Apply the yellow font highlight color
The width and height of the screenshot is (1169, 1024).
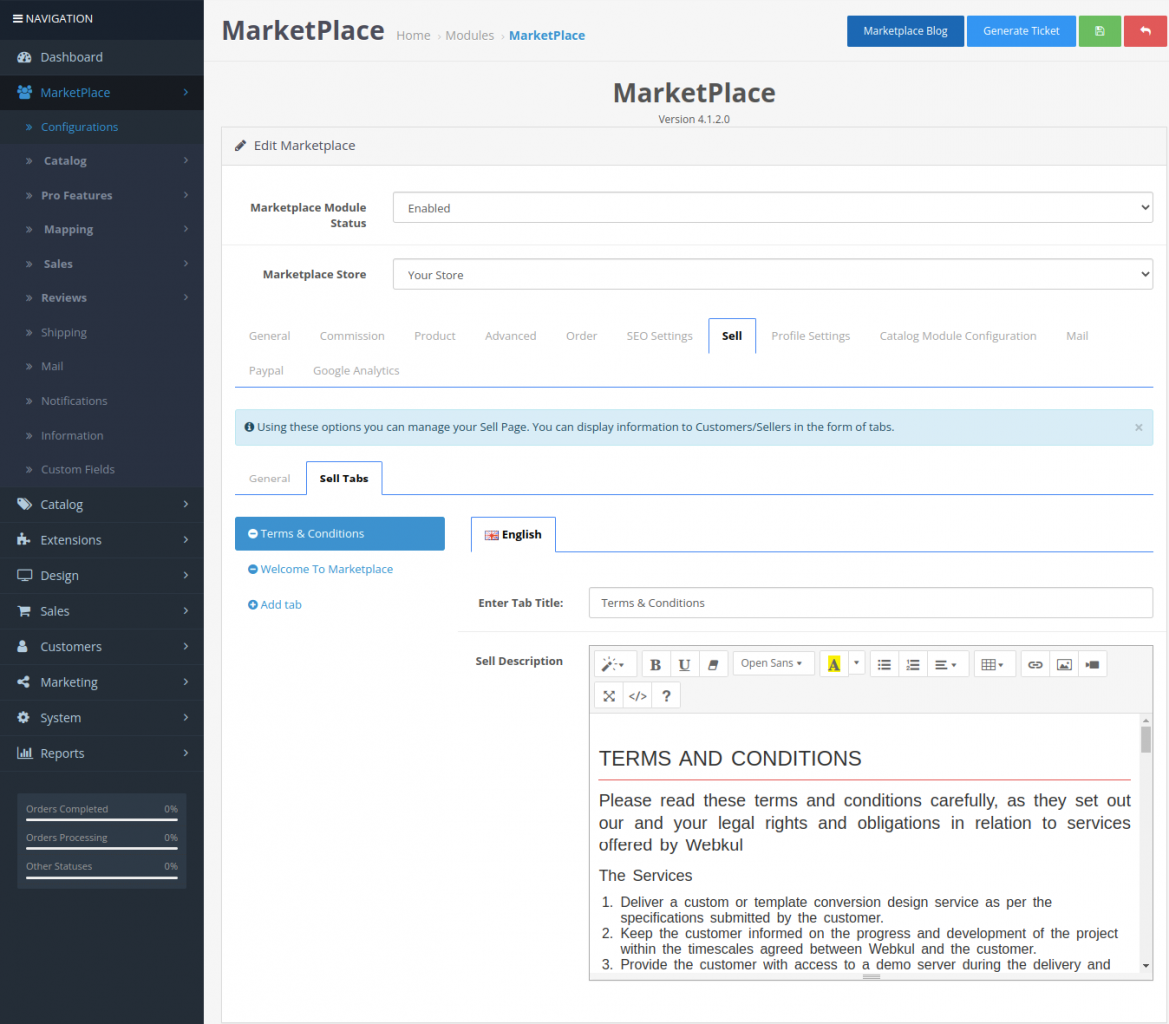834,664
